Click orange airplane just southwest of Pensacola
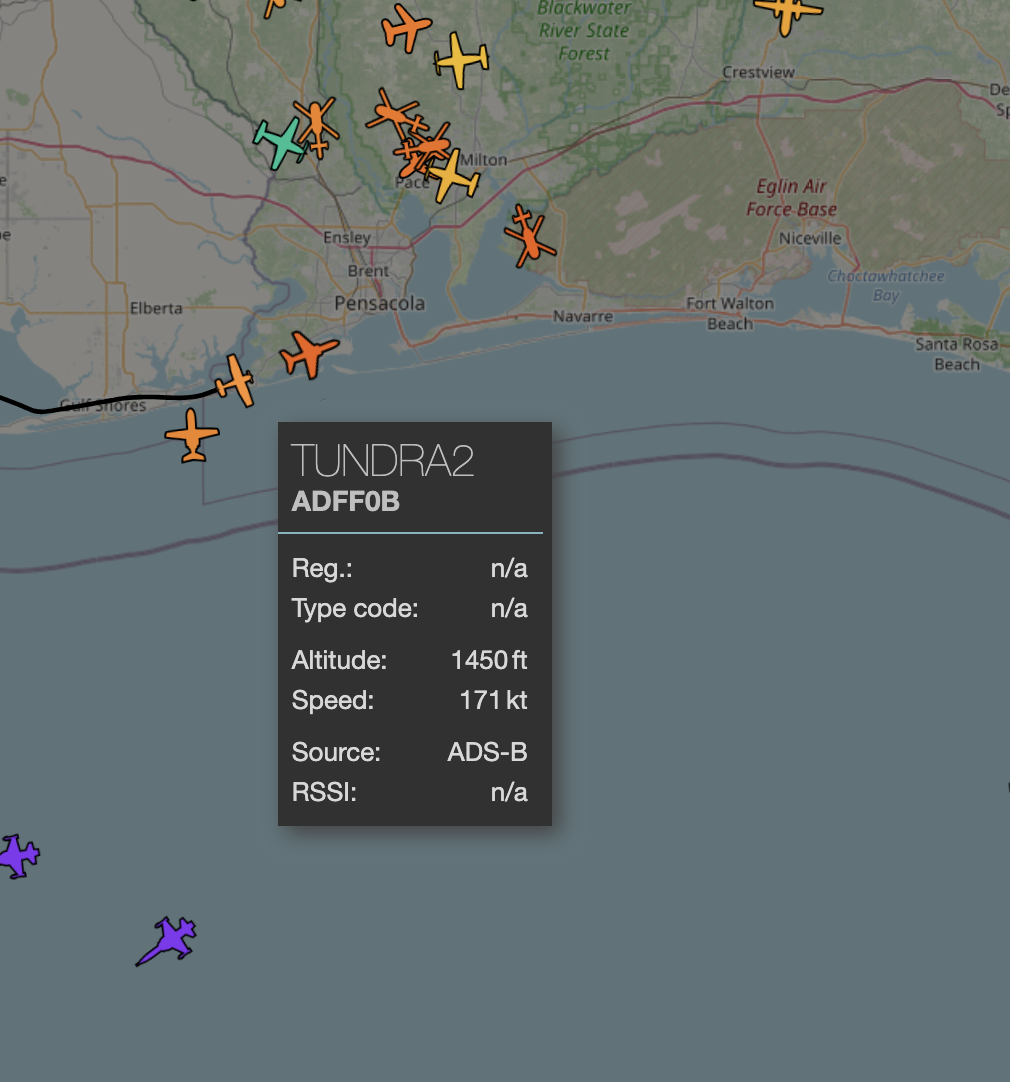 coord(309,354)
